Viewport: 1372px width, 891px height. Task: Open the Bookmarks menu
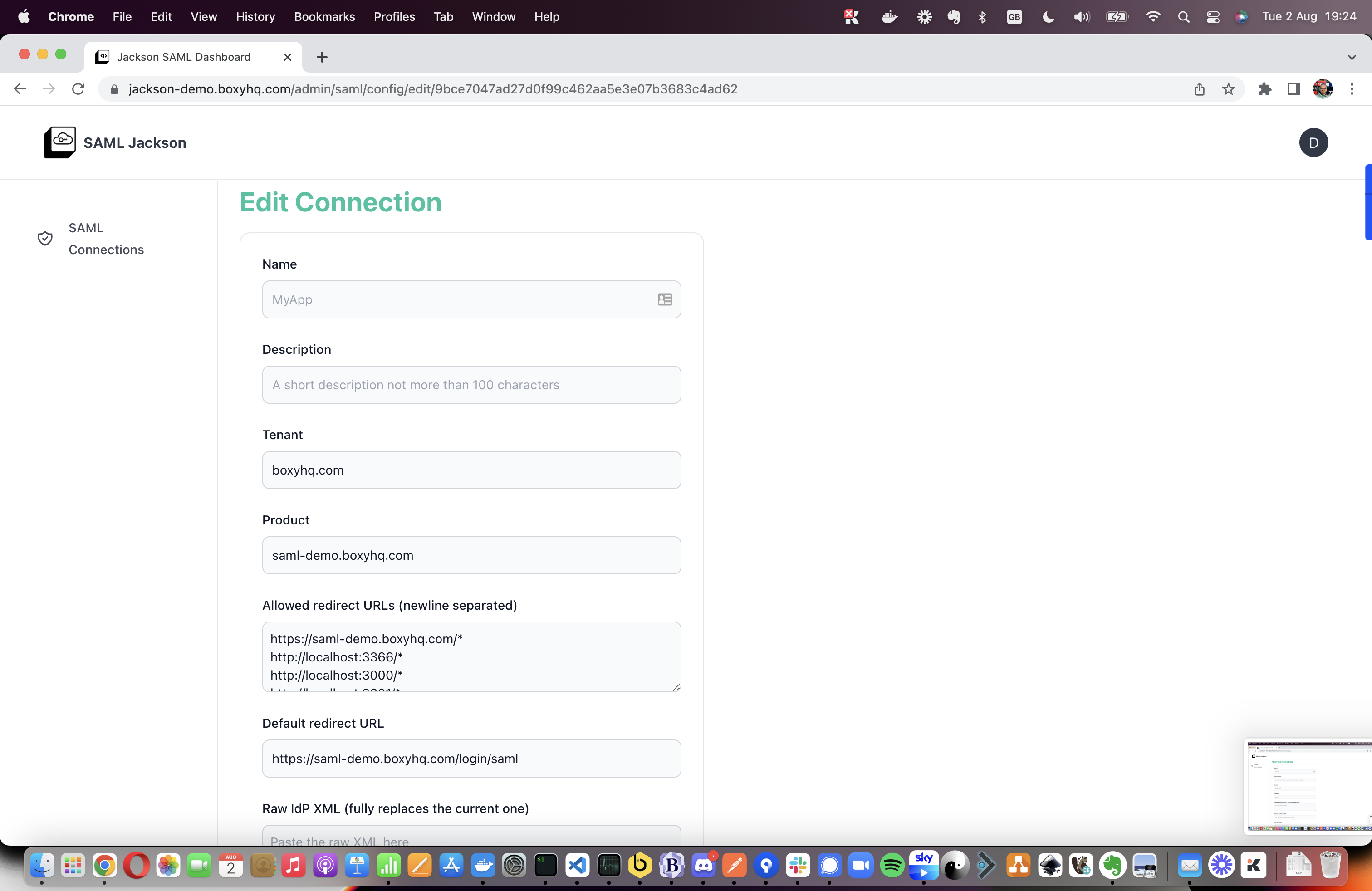[324, 17]
